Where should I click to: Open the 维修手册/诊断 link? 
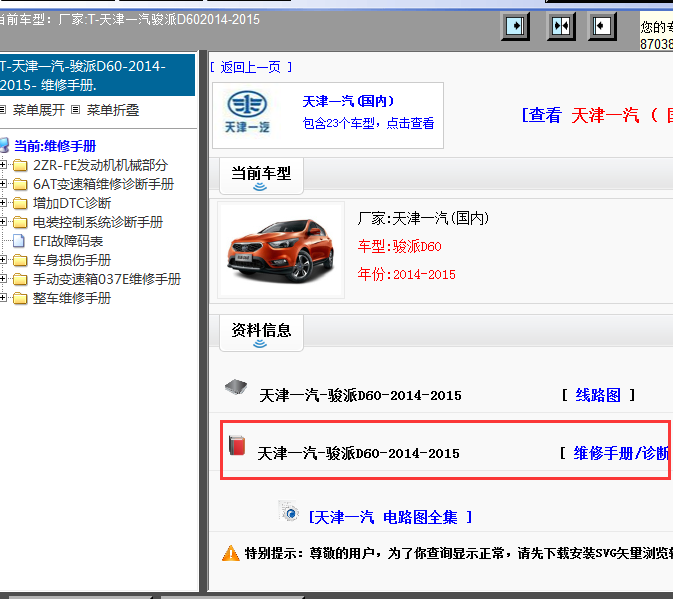[x=621, y=453]
